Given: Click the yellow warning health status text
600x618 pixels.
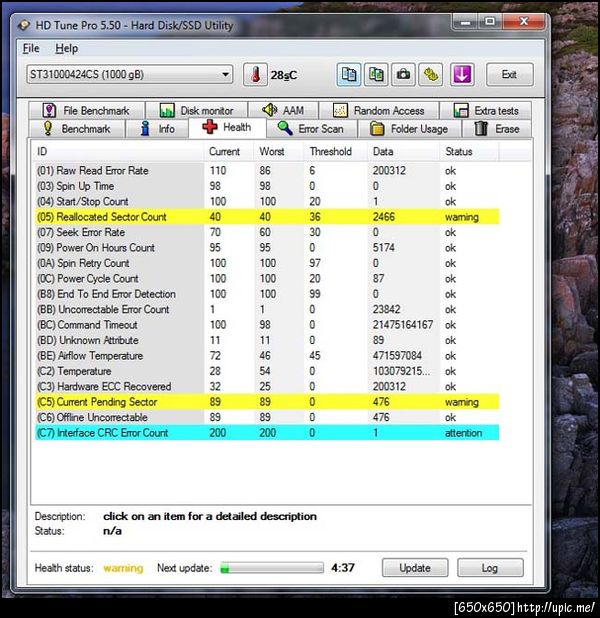Looking at the screenshot, I should (123, 568).
